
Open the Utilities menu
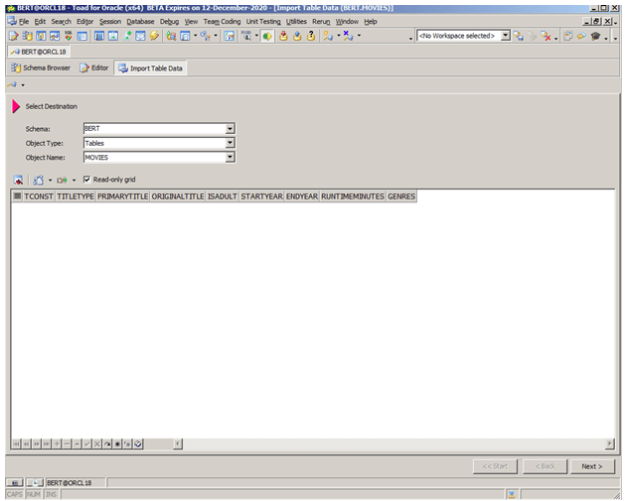(x=296, y=22)
